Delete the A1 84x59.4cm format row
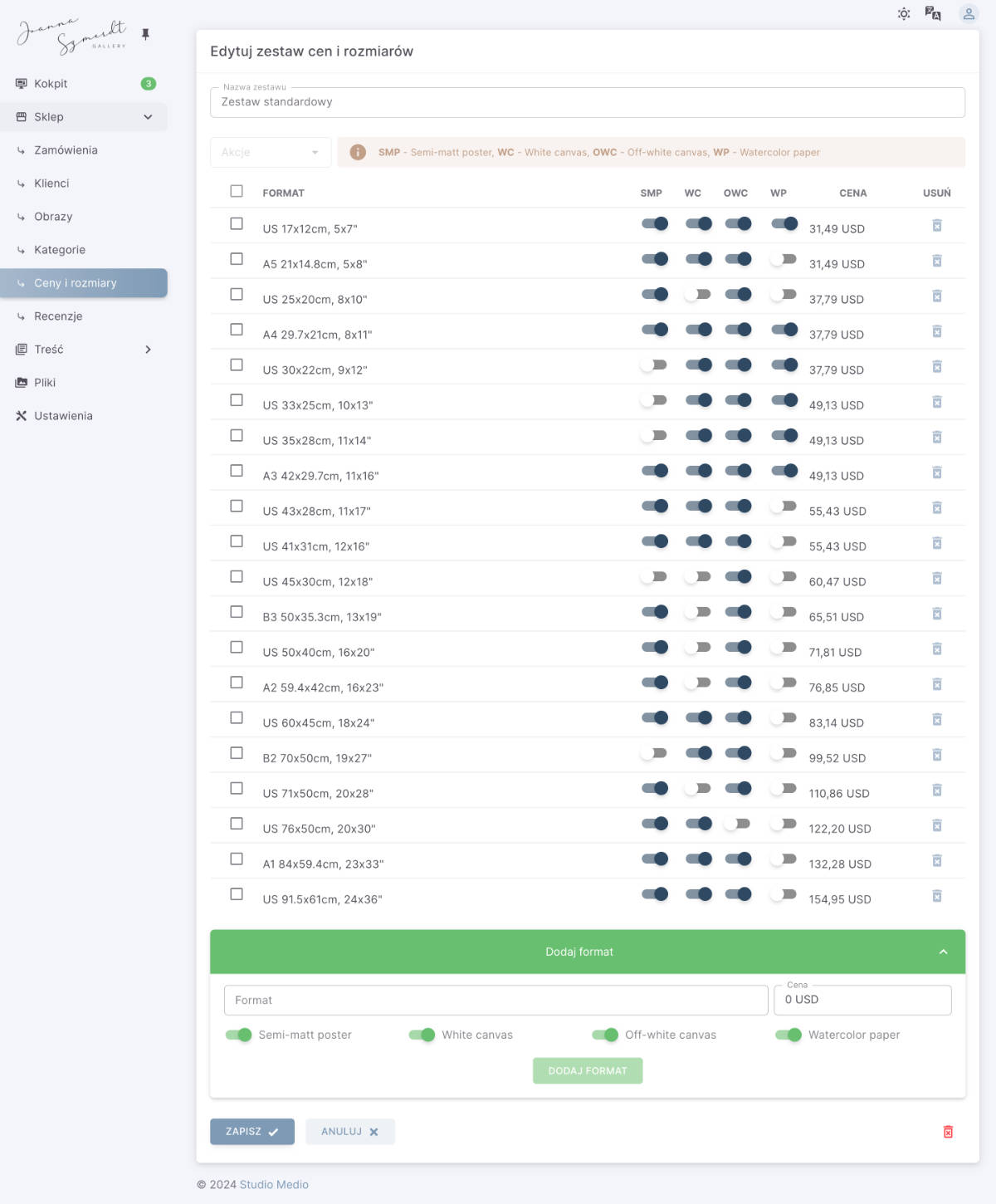This screenshot has width=996, height=1204. 937,861
